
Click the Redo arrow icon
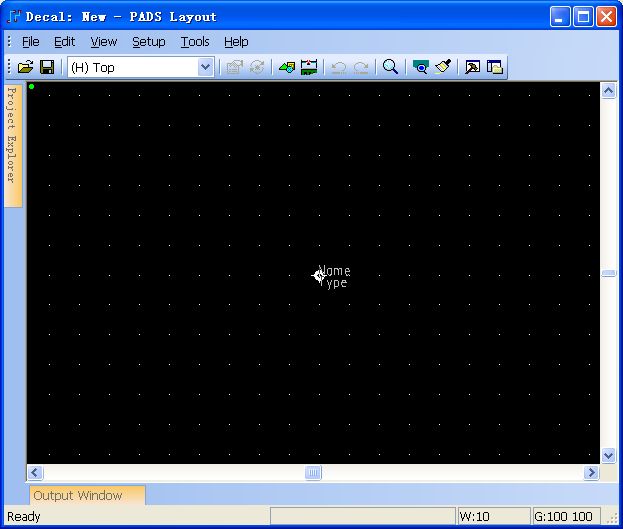pos(361,67)
